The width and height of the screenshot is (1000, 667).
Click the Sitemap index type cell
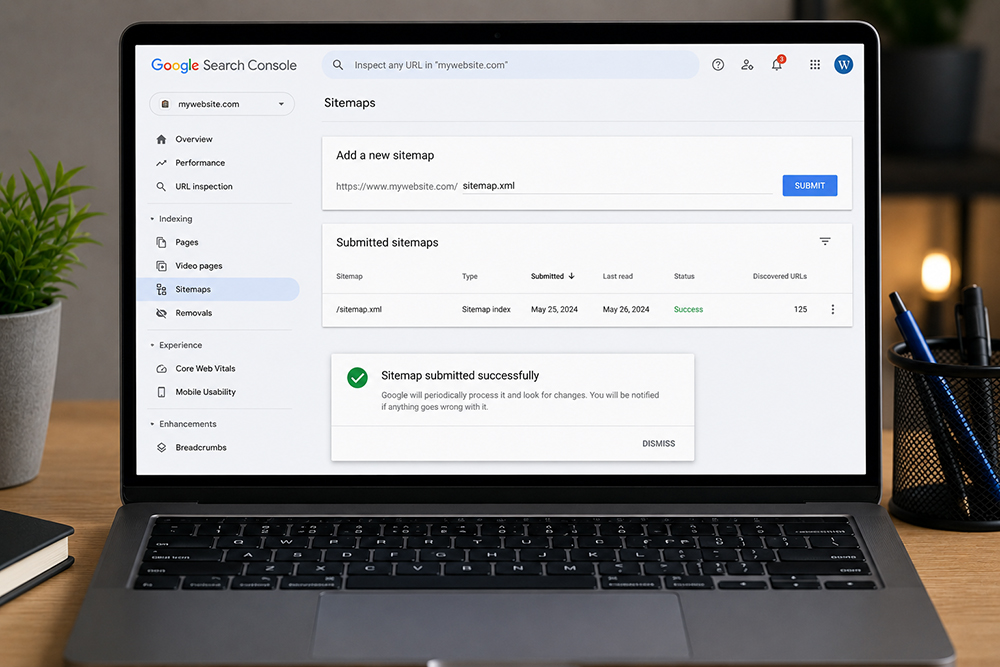(486, 309)
